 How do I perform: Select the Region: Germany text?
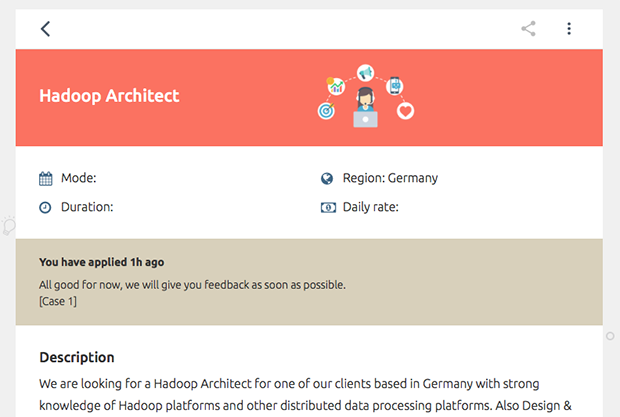[x=390, y=178]
